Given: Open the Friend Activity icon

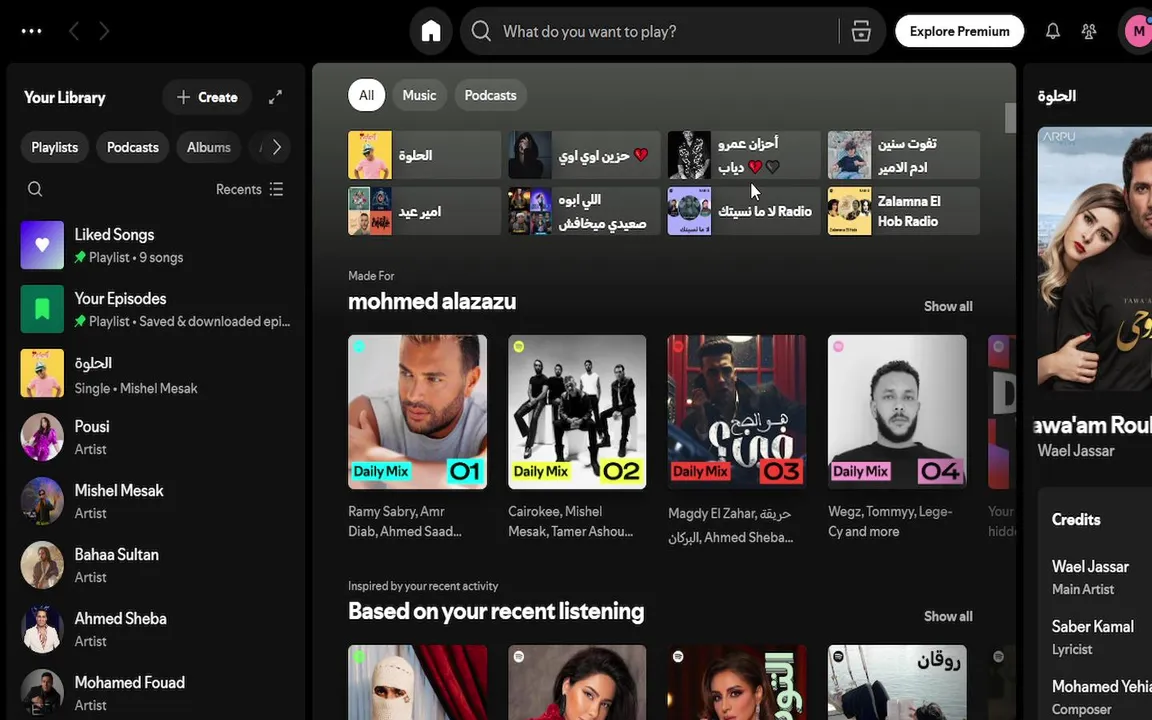Looking at the screenshot, I should (x=1089, y=31).
